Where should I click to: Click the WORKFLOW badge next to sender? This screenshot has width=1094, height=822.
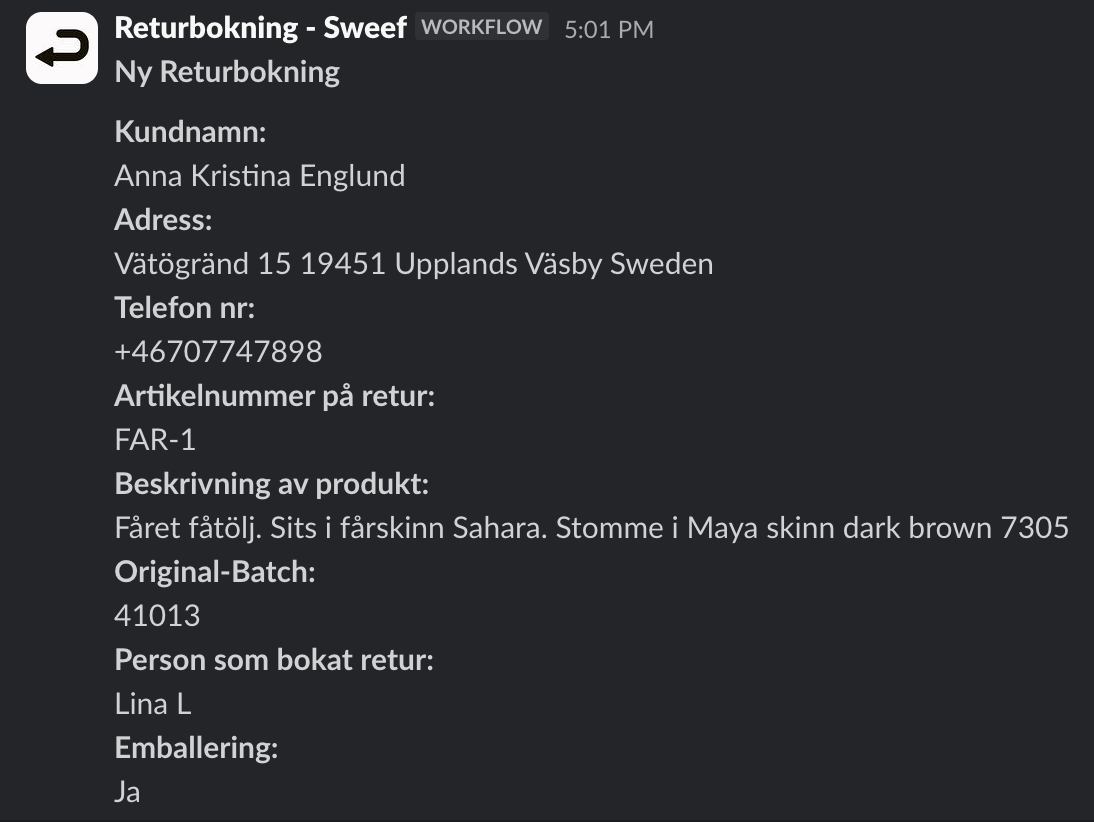(x=482, y=28)
